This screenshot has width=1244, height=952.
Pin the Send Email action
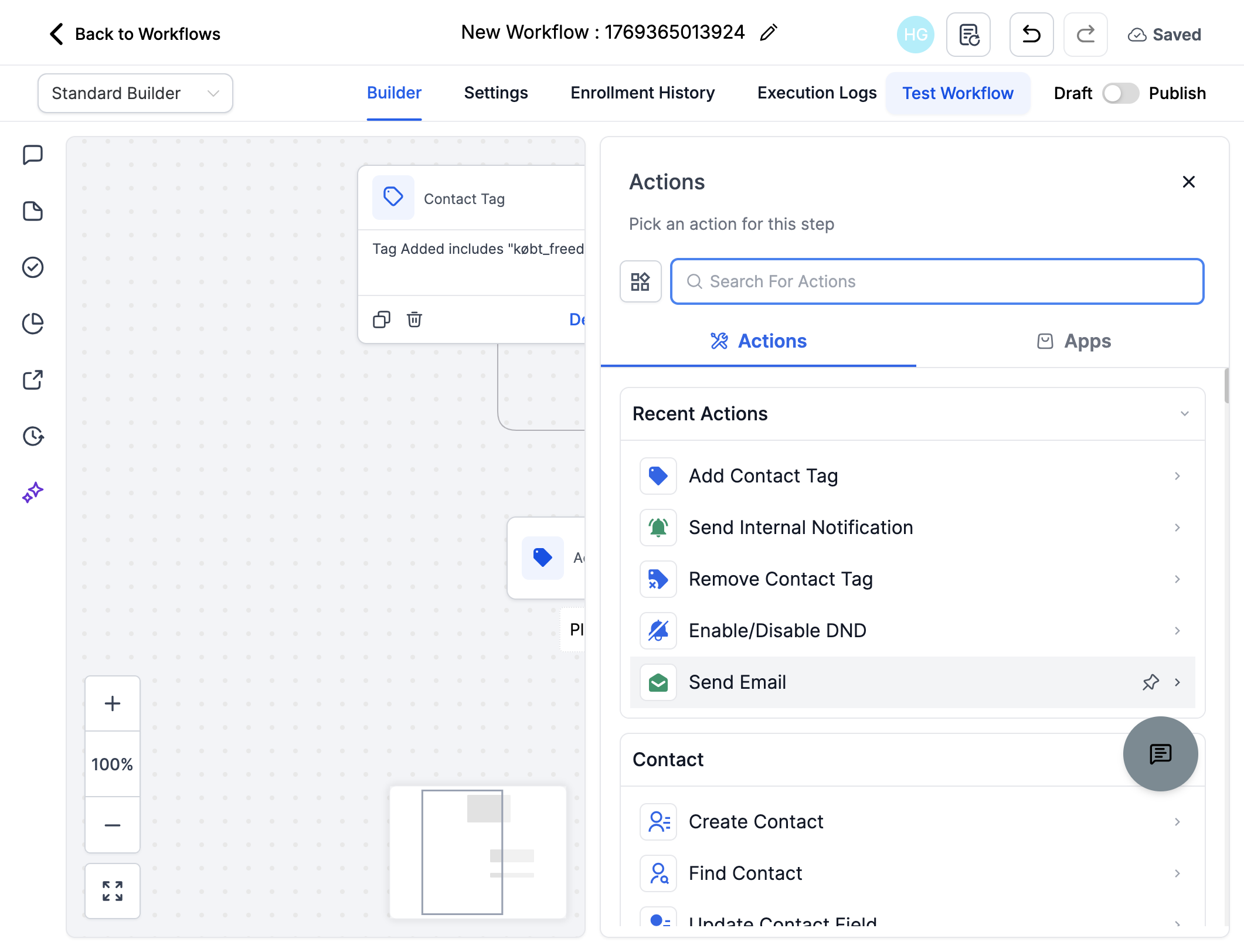click(1151, 682)
